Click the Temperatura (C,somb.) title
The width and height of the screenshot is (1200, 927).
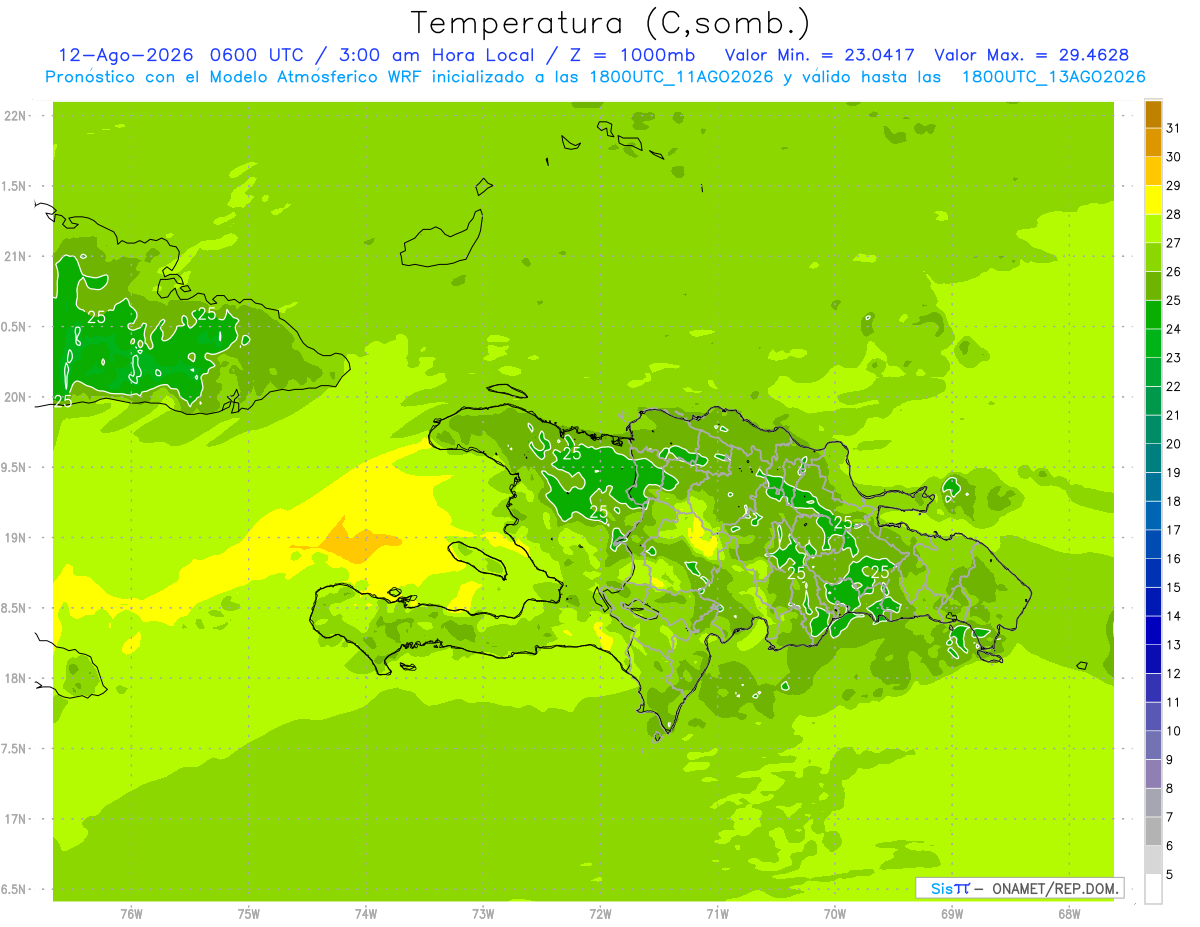tap(610, 22)
